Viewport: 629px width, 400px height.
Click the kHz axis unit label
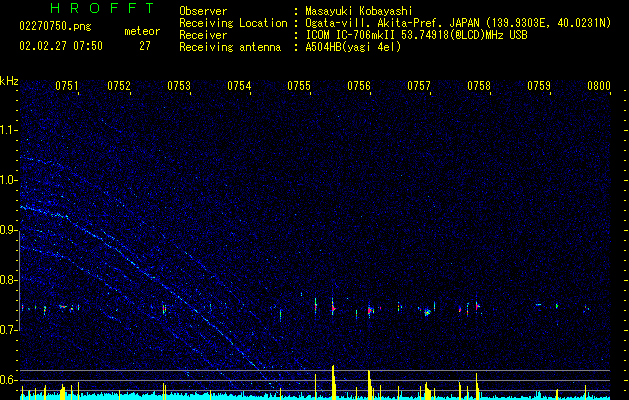pos(9,81)
